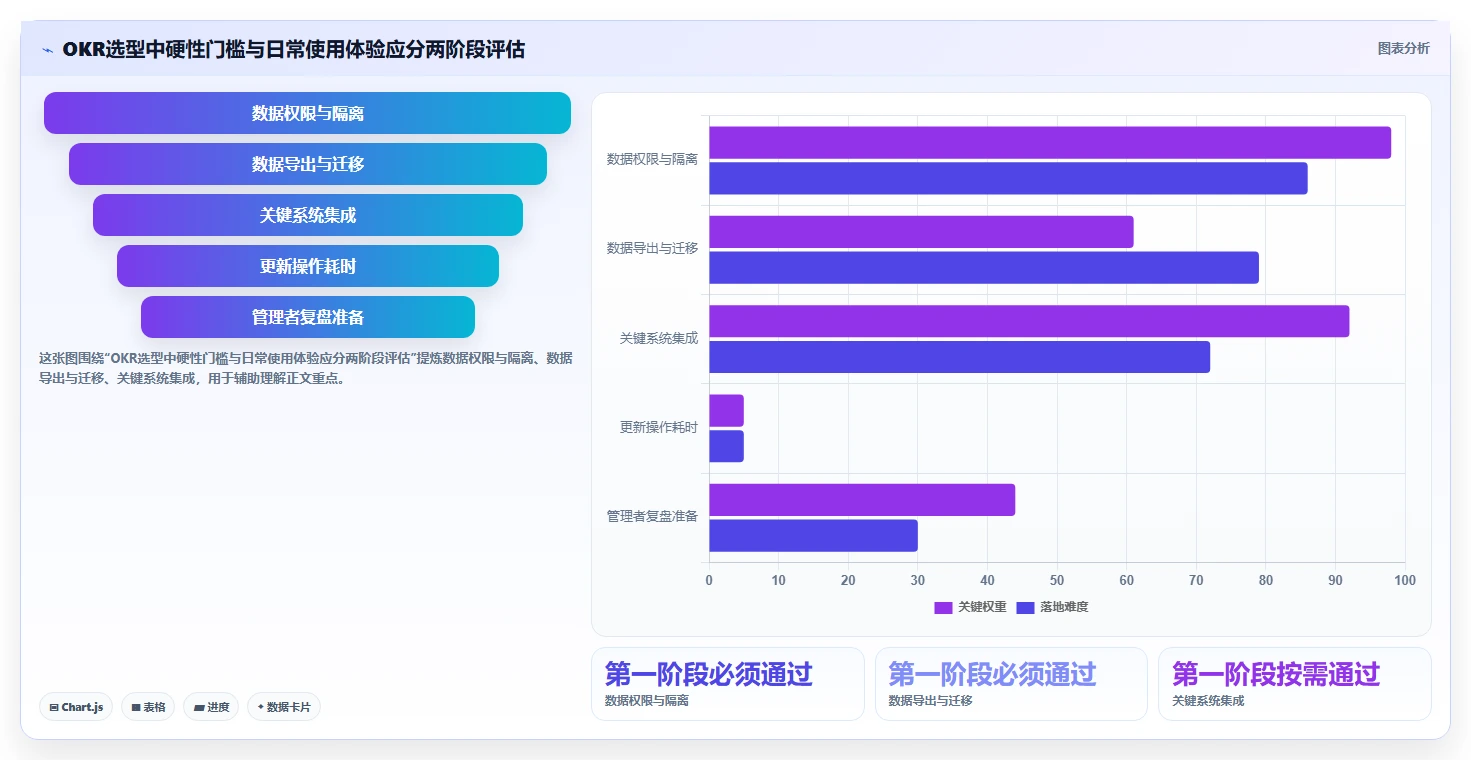Click the blue 落地难度 bar for 关键系统集成
This screenshot has width=1471, height=760.
pos(960,357)
